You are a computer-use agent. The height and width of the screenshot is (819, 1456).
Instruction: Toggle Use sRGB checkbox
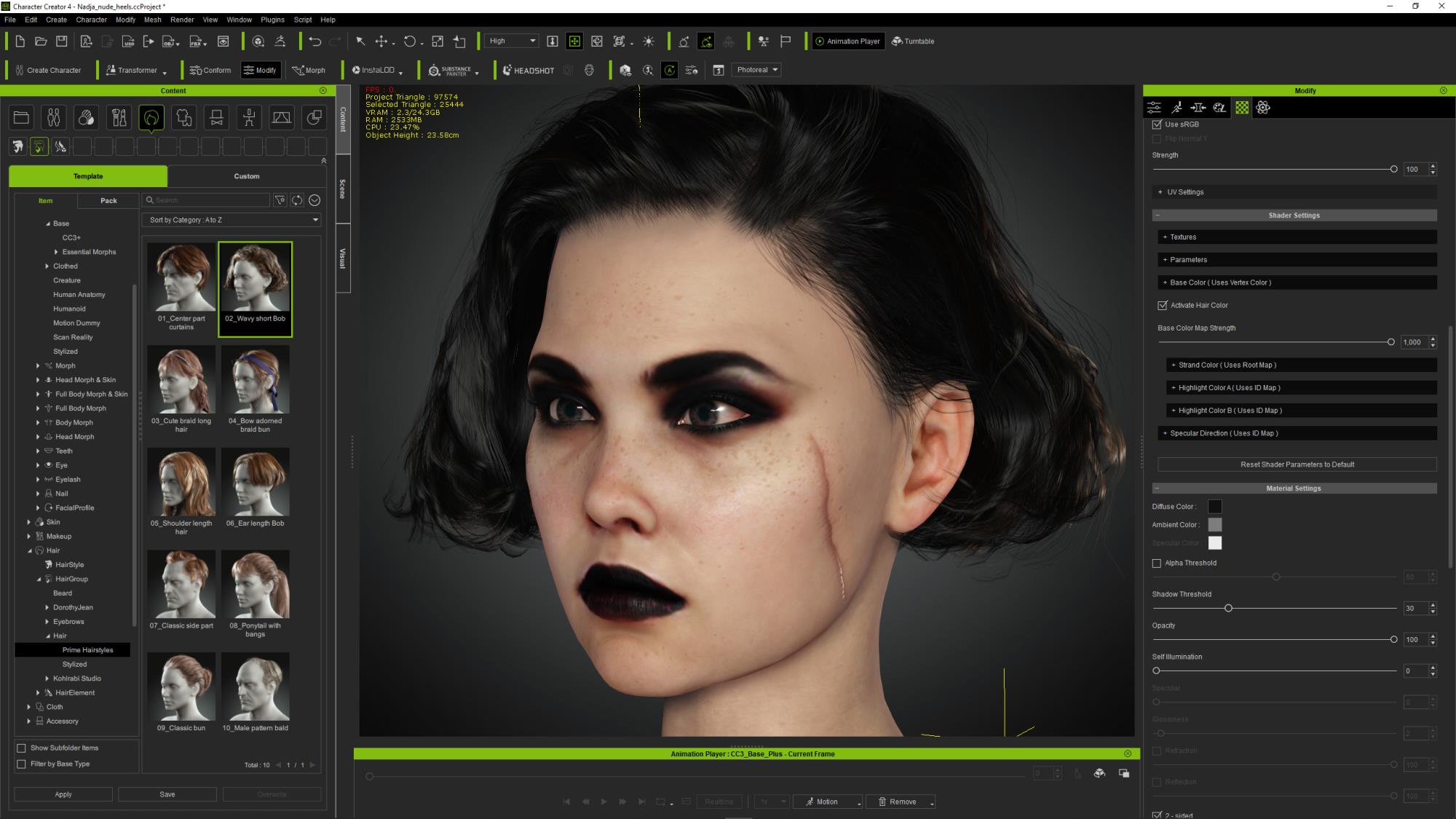(1157, 124)
